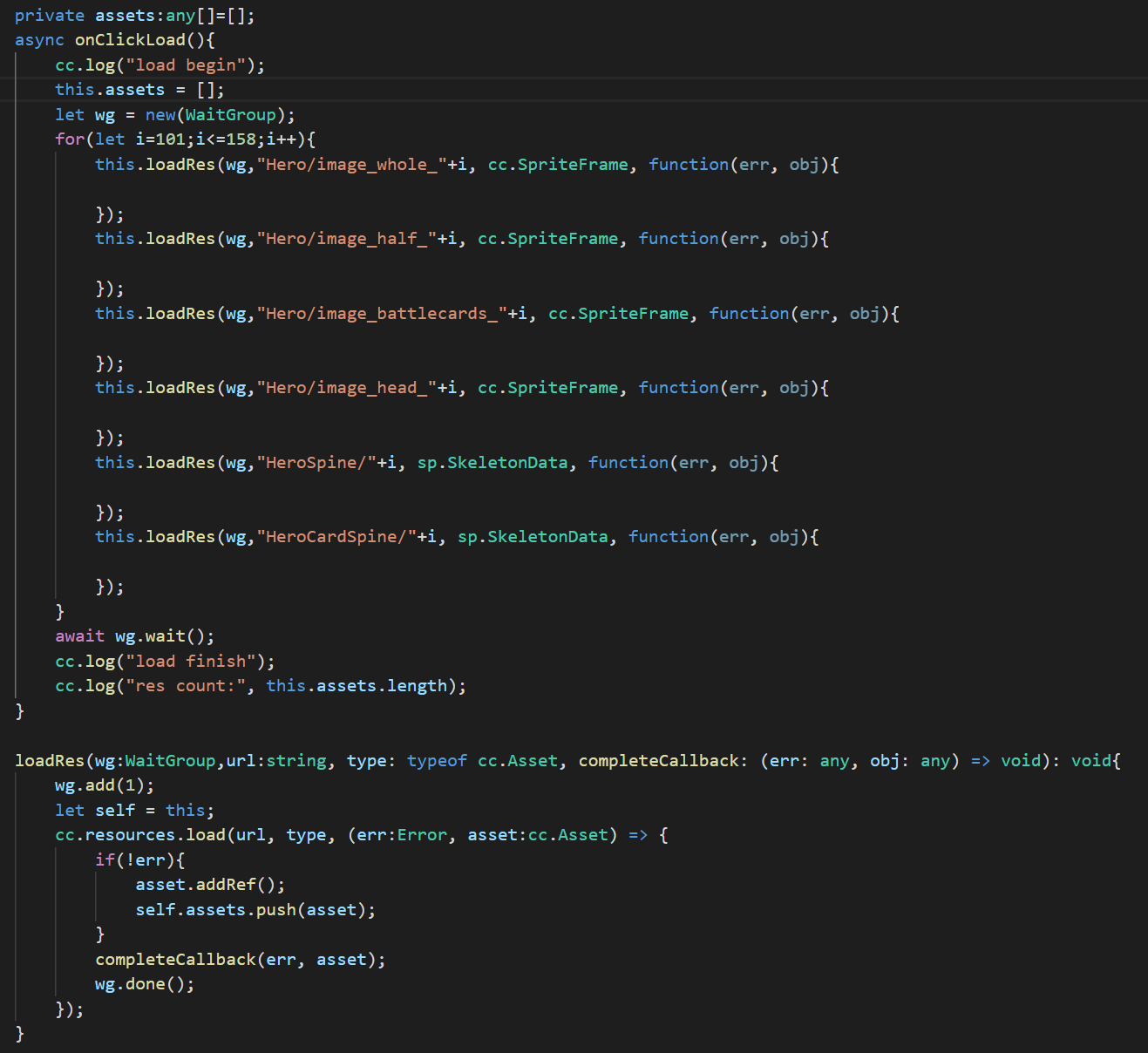The image size is (1148, 1053).
Task: Click 'sp.SkeletonData' on the HeroCardSpine line
Action: pos(533,537)
